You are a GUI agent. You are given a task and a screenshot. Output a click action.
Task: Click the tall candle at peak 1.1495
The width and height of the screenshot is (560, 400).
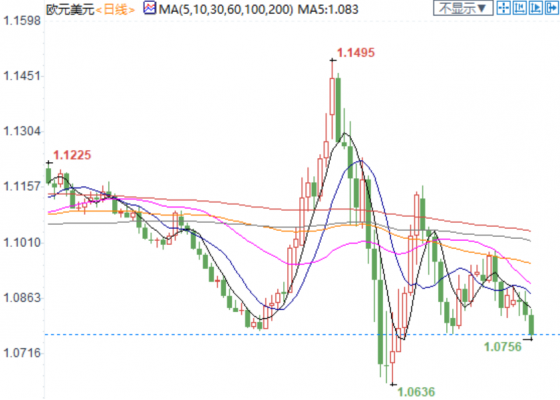332,96
